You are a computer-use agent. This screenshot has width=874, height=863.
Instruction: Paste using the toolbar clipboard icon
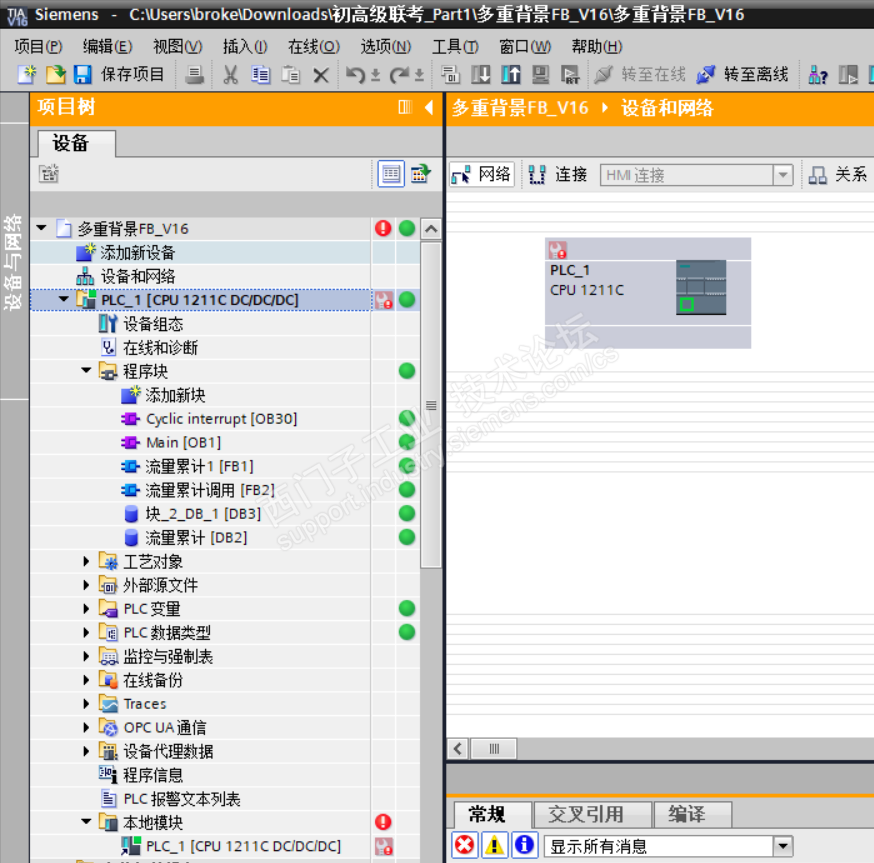point(290,75)
